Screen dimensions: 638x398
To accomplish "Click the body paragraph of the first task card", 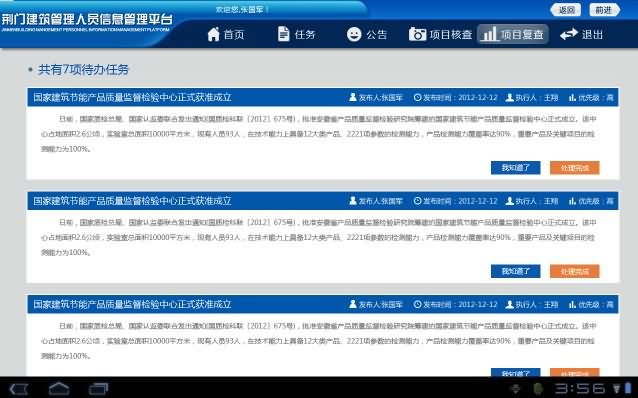I will pos(318,134).
